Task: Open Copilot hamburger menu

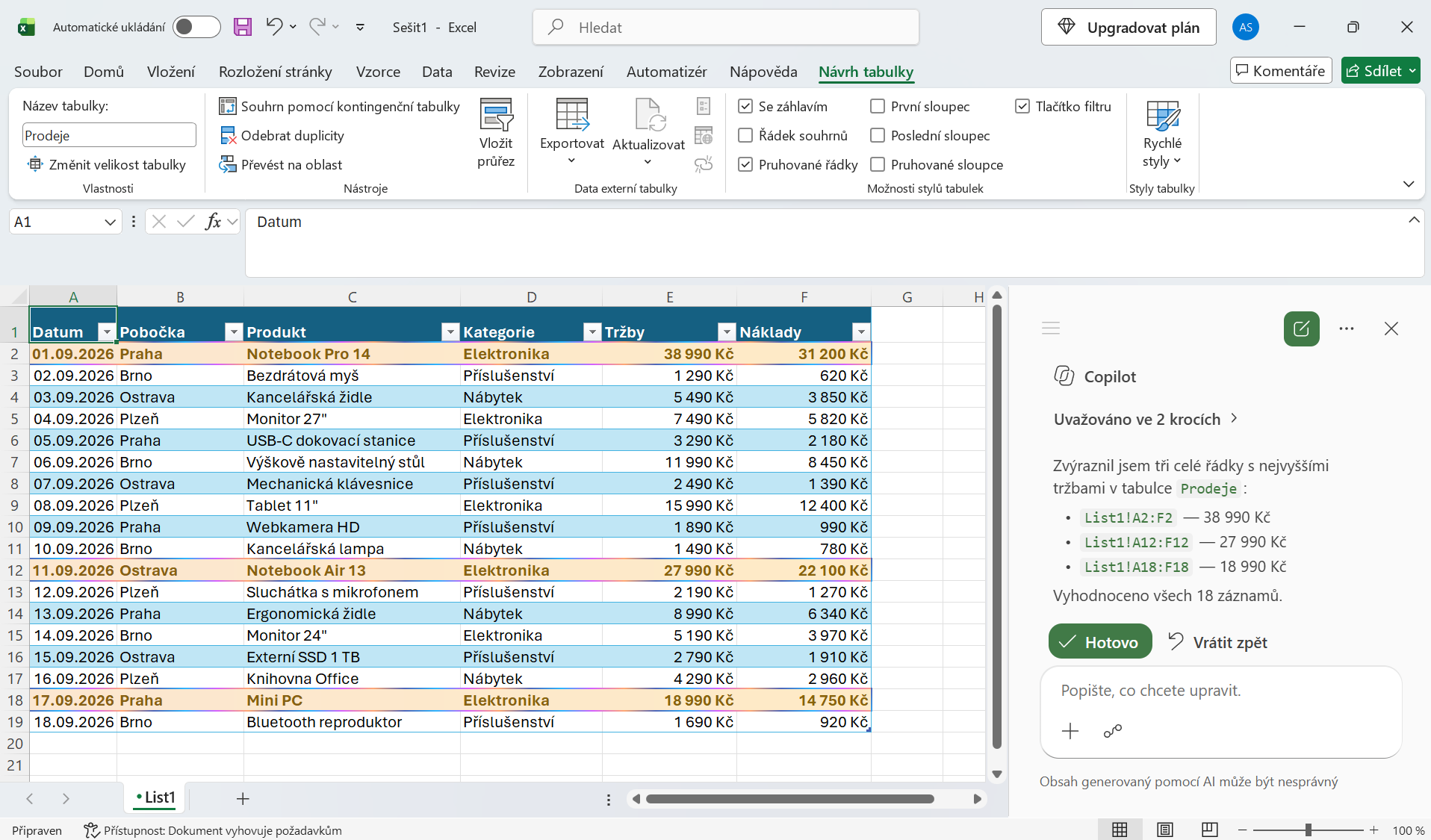Action: point(1051,328)
